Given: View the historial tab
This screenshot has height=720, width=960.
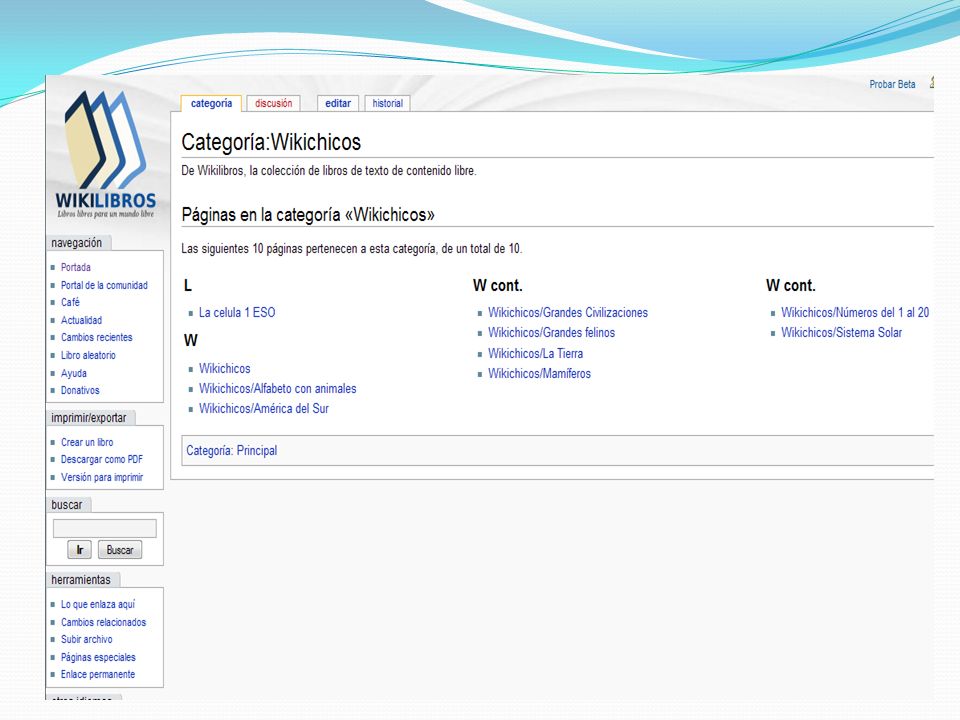Looking at the screenshot, I should [x=388, y=103].
